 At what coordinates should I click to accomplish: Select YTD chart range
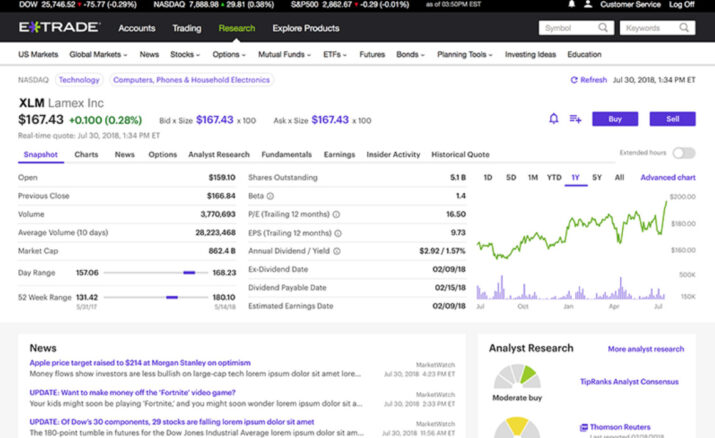[554, 177]
